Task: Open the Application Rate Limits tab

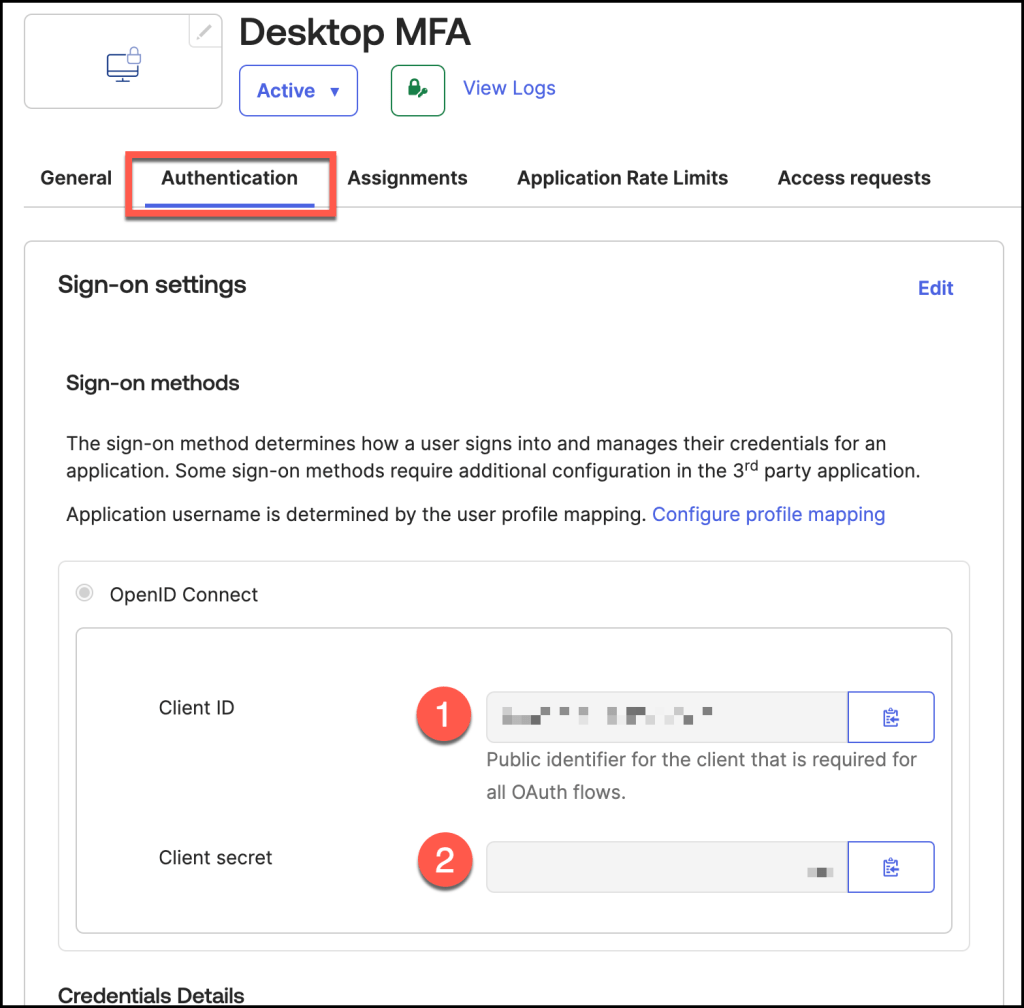Action: [x=622, y=178]
